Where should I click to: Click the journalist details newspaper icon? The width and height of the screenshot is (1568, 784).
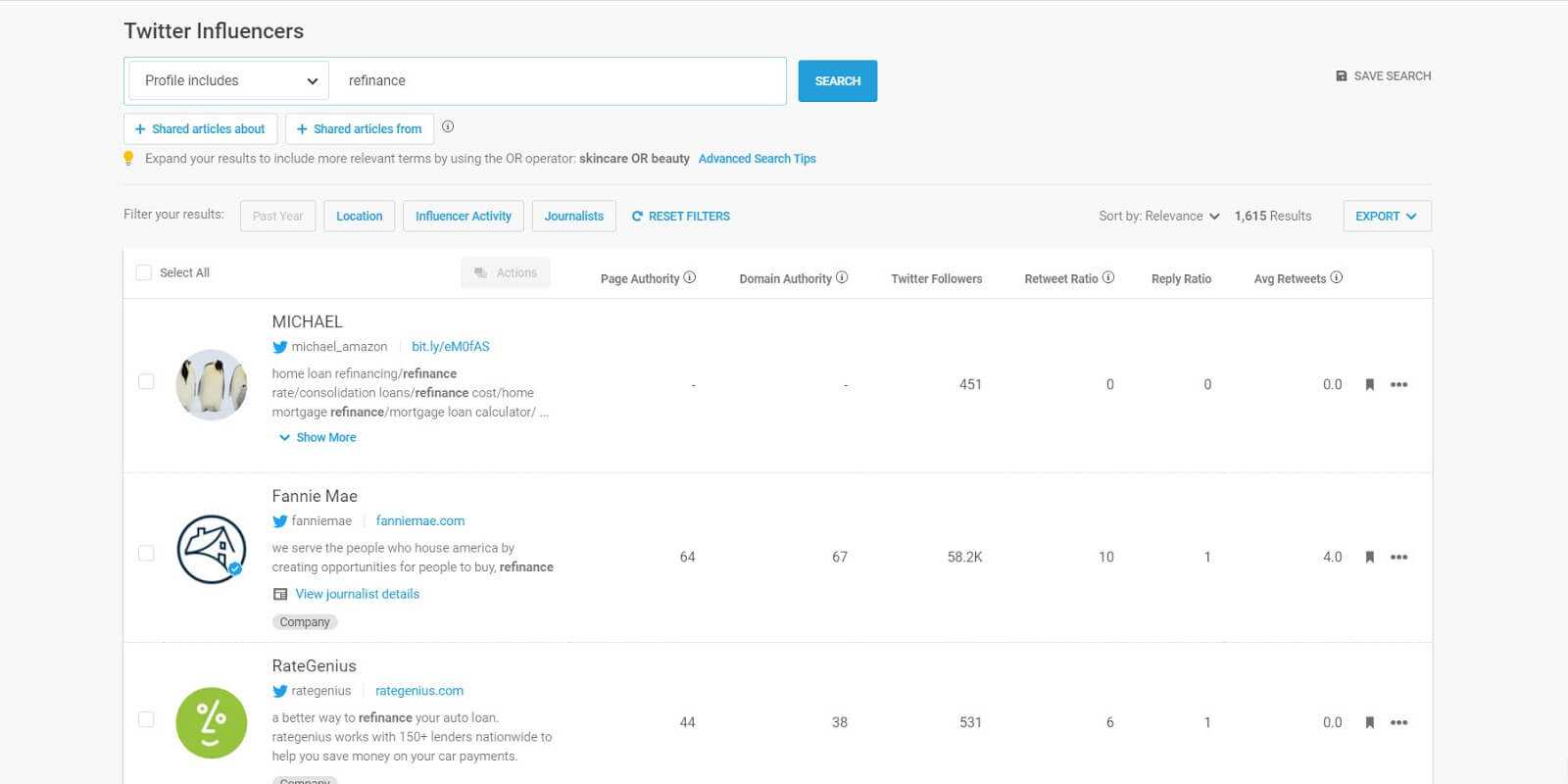(280, 594)
